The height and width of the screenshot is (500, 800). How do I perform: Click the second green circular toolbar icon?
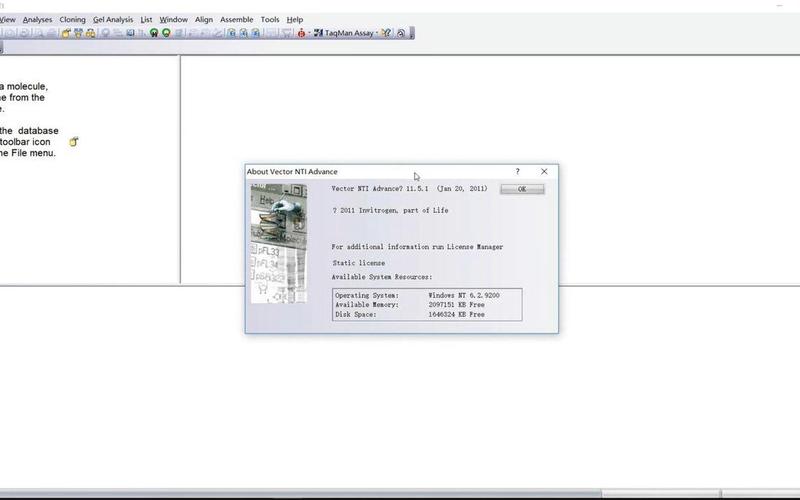click(167, 33)
